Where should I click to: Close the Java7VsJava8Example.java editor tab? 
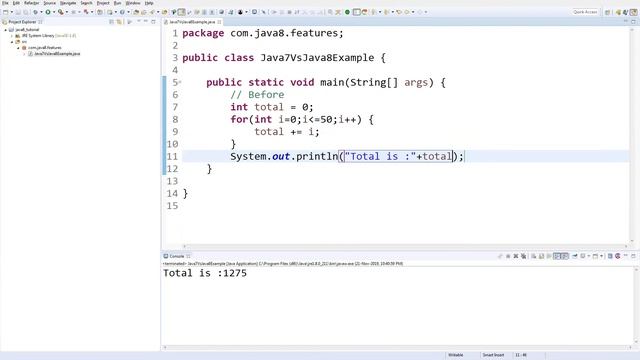(x=220, y=22)
